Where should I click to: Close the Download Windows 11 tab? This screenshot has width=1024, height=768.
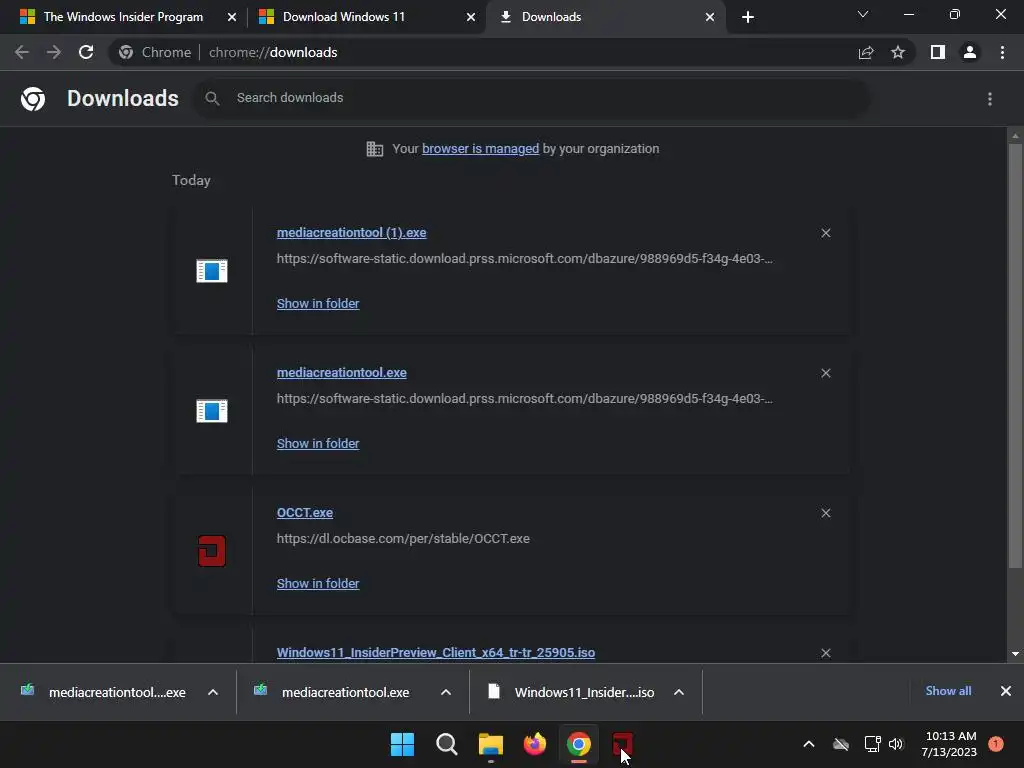(471, 17)
